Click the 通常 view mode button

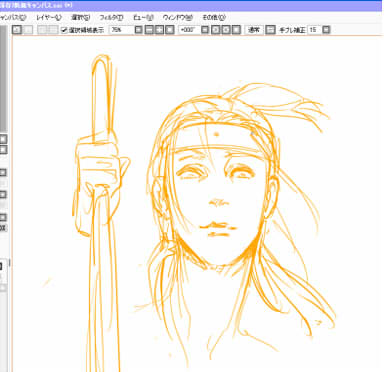point(254,30)
